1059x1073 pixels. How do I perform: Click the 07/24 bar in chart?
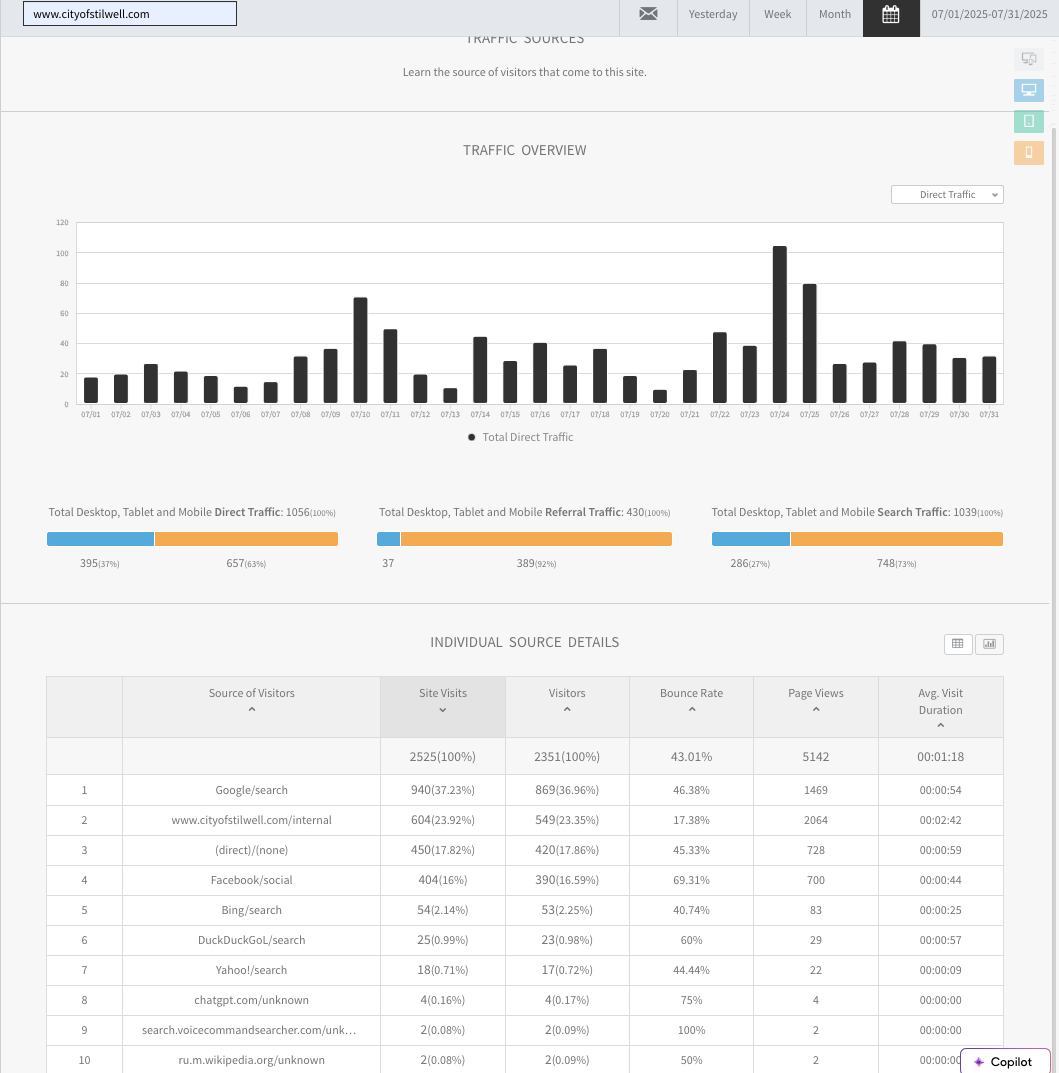tap(779, 325)
